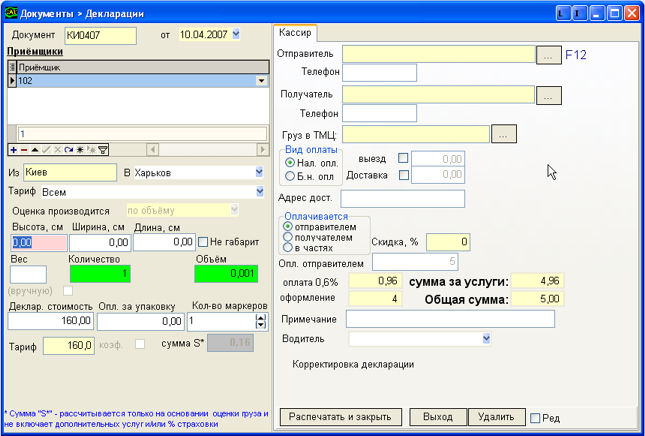Click the black star bookmark icon

(x=80, y=150)
